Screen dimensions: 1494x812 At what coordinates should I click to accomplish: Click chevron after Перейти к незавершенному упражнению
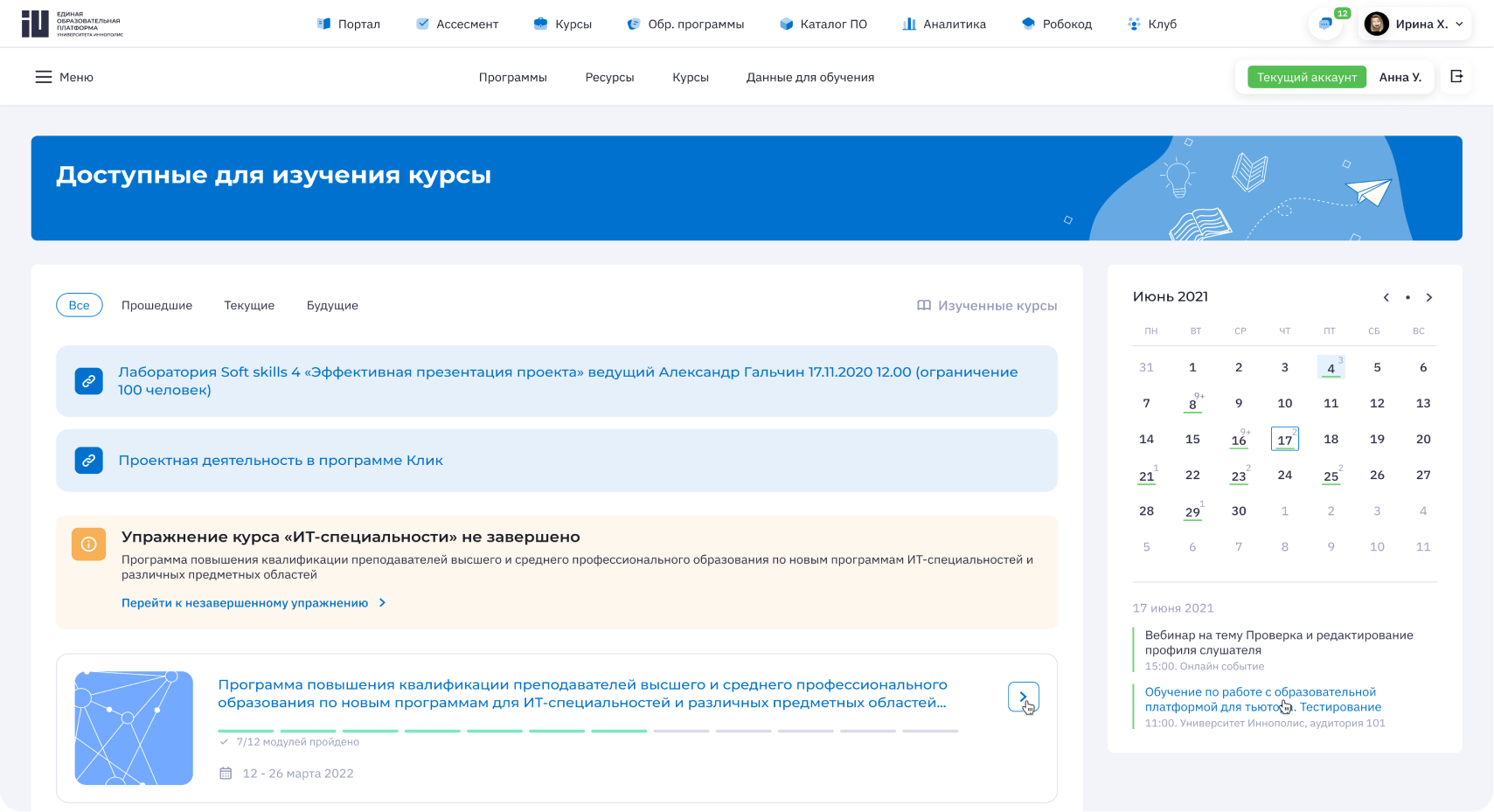382,603
